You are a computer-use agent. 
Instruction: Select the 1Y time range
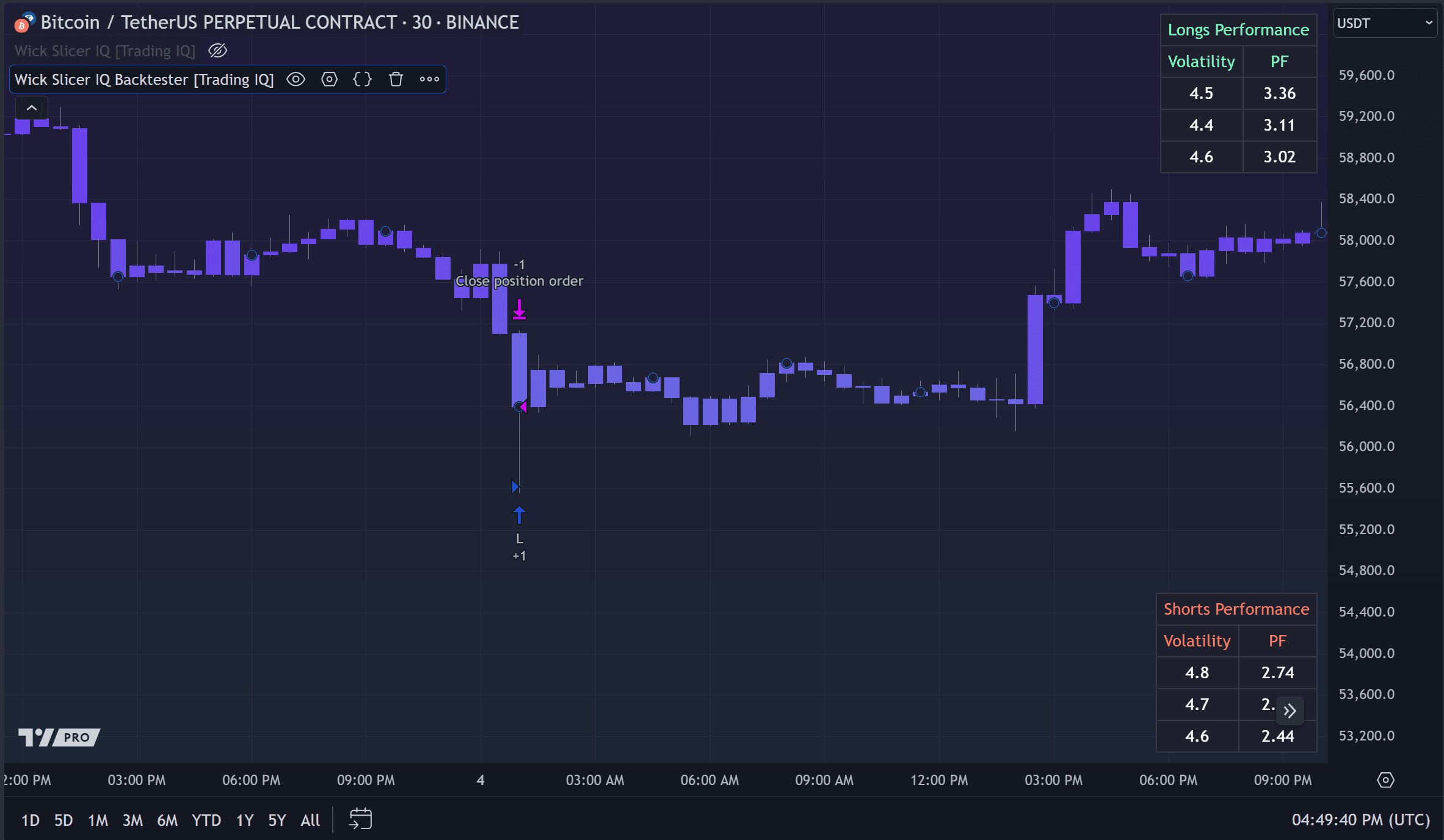(x=245, y=820)
